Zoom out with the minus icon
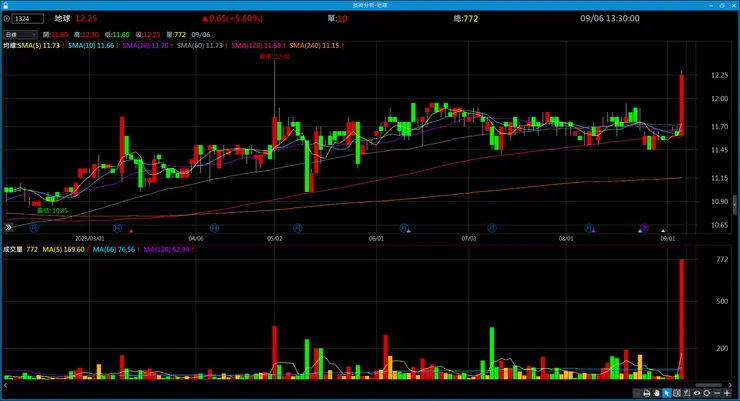740x401 pixels. [717, 393]
